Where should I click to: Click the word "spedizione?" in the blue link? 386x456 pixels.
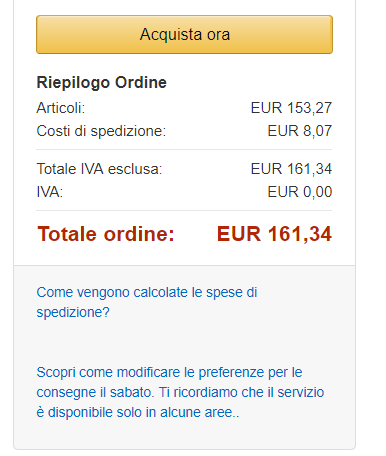(73, 312)
